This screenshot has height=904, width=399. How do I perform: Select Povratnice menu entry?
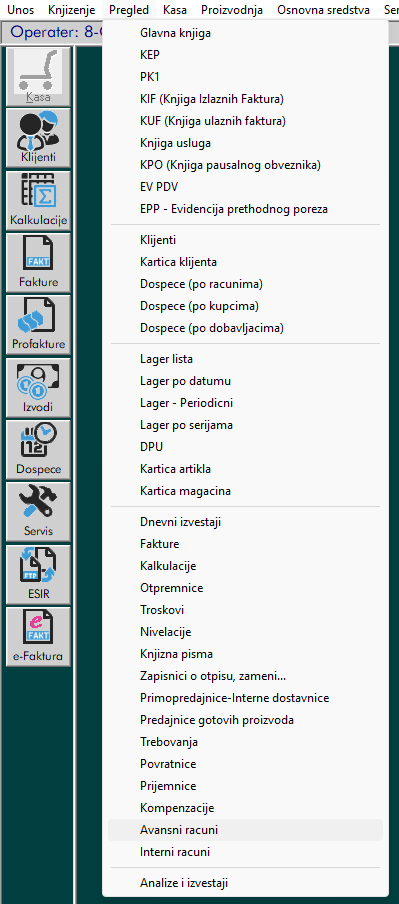[245, 764]
